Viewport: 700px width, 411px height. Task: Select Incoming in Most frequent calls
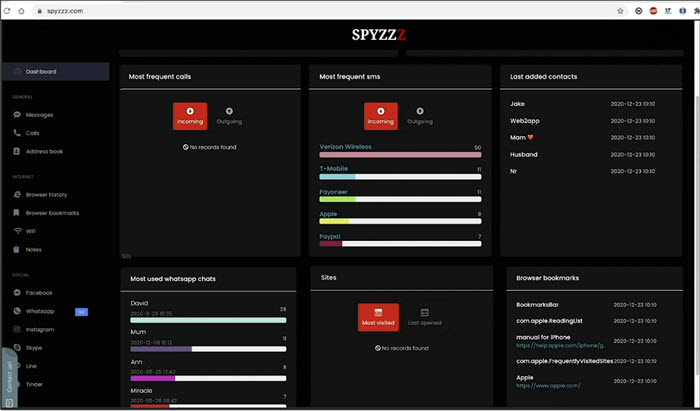pyautogui.click(x=190, y=116)
